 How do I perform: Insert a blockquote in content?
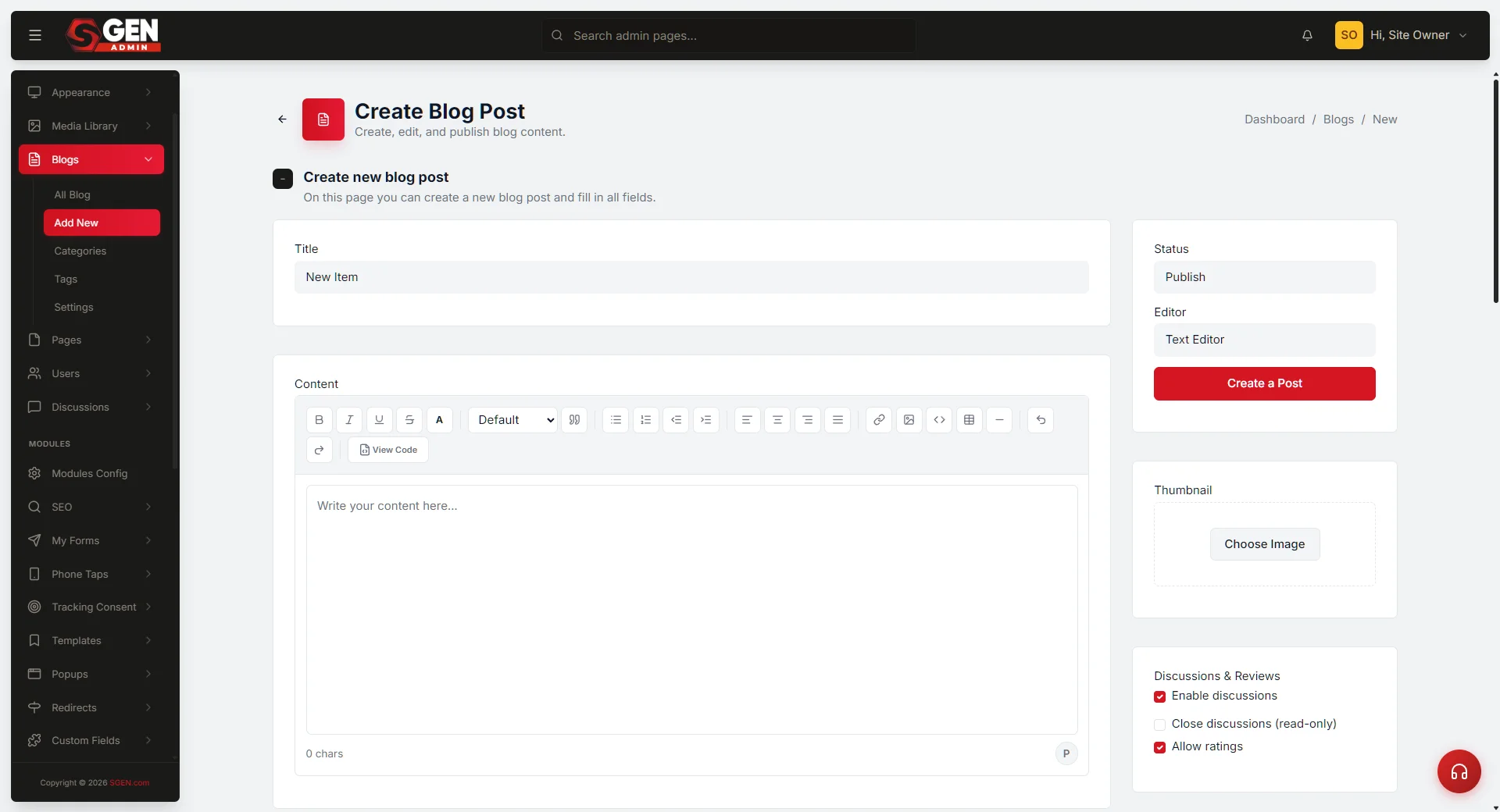click(574, 420)
